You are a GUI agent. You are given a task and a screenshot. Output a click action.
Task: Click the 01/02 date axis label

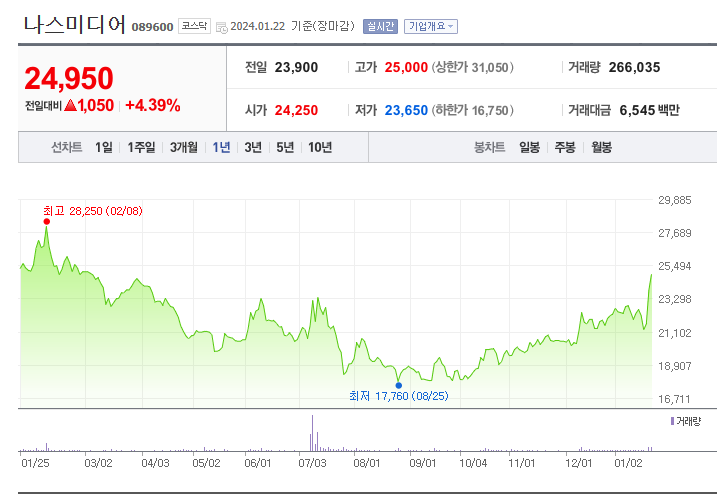coord(628,463)
